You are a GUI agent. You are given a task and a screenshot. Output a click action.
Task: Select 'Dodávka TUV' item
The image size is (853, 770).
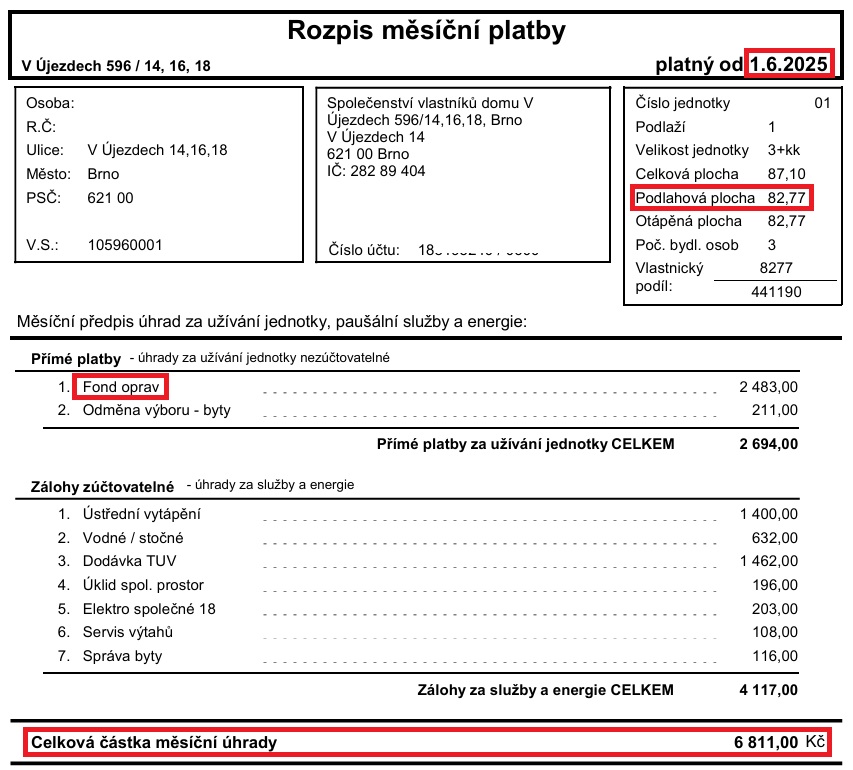point(129,561)
